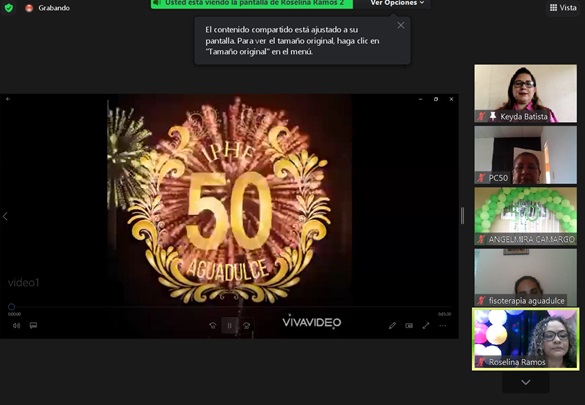Open subtitles/captions in the video player

(x=33, y=326)
